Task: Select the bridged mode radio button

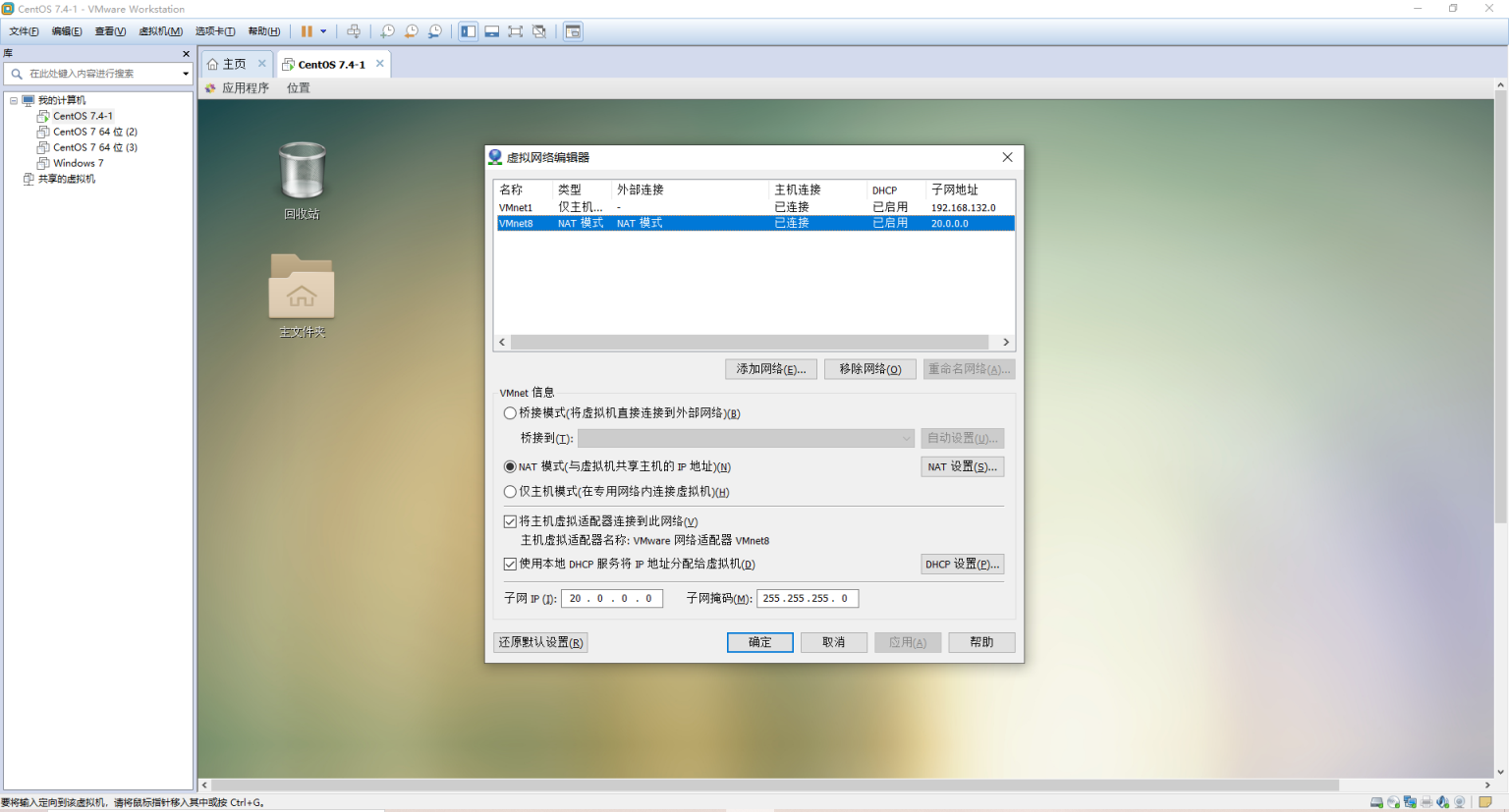Action: 510,413
